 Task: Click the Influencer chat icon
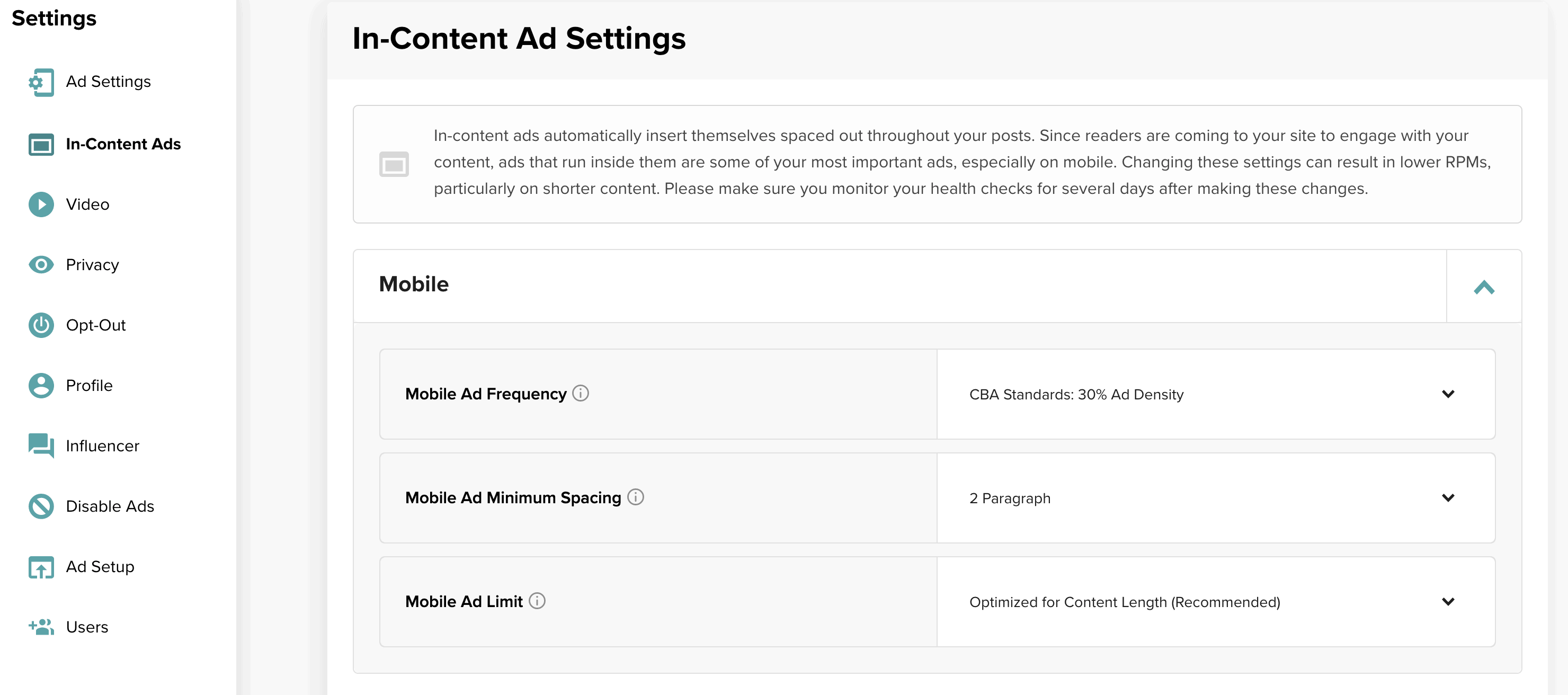(x=40, y=445)
